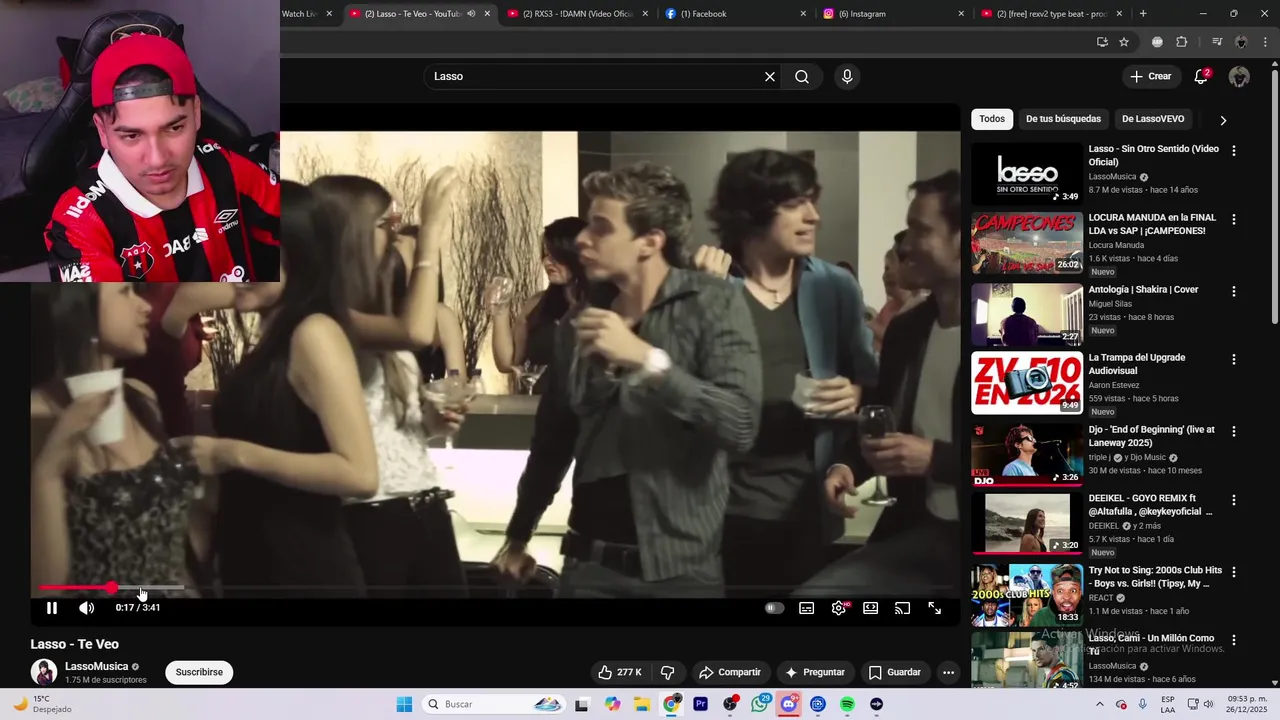Open the Sin Otro Sentido video thumbnail
This screenshot has width=1280, height=720.
click(x=1027, y=174)
